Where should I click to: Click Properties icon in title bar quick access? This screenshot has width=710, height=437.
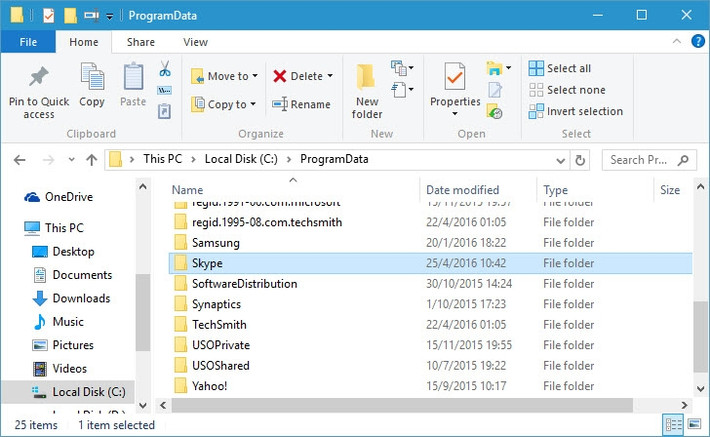coord(48,15)
